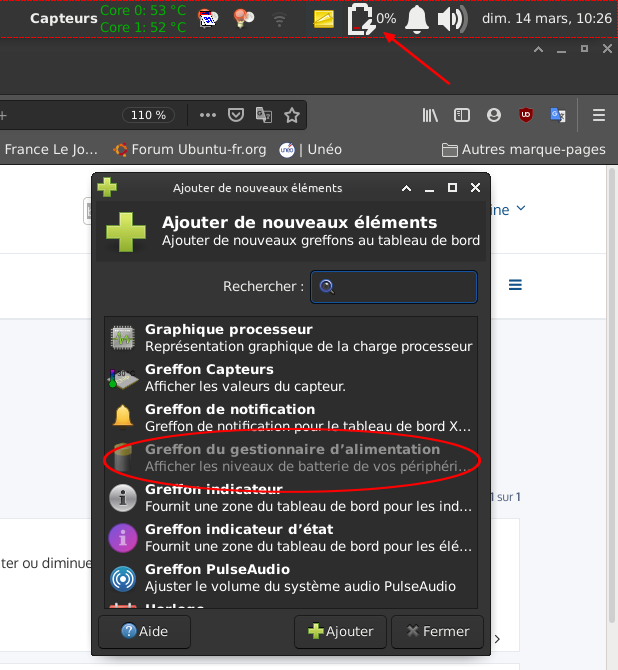Click the yellow bell icon of Greffon de notification

tap(123, 415)
